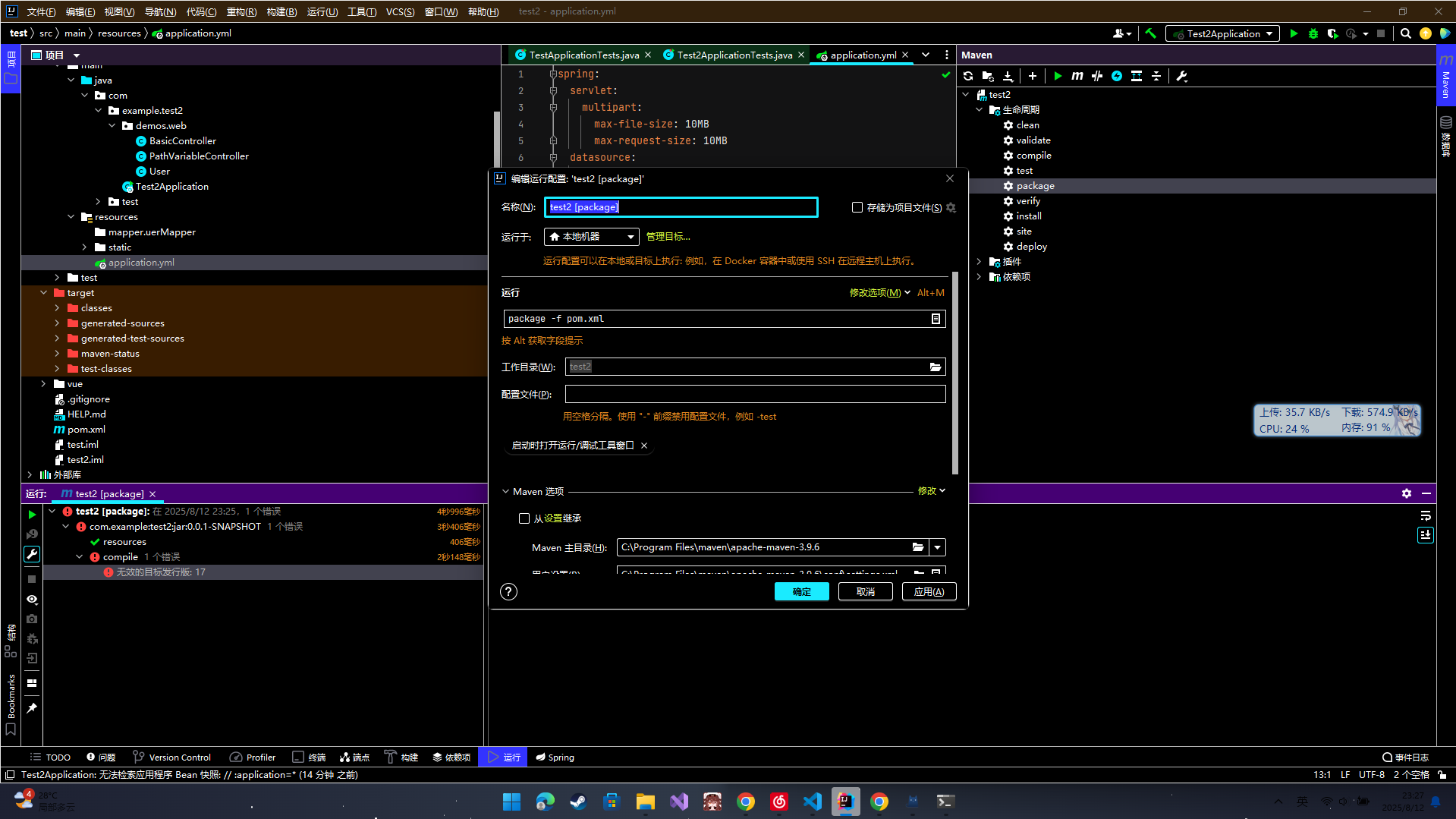Screen dimensions: 1456x819
Task: Open the Version Control tool window tab
Action: coord(172,758)
